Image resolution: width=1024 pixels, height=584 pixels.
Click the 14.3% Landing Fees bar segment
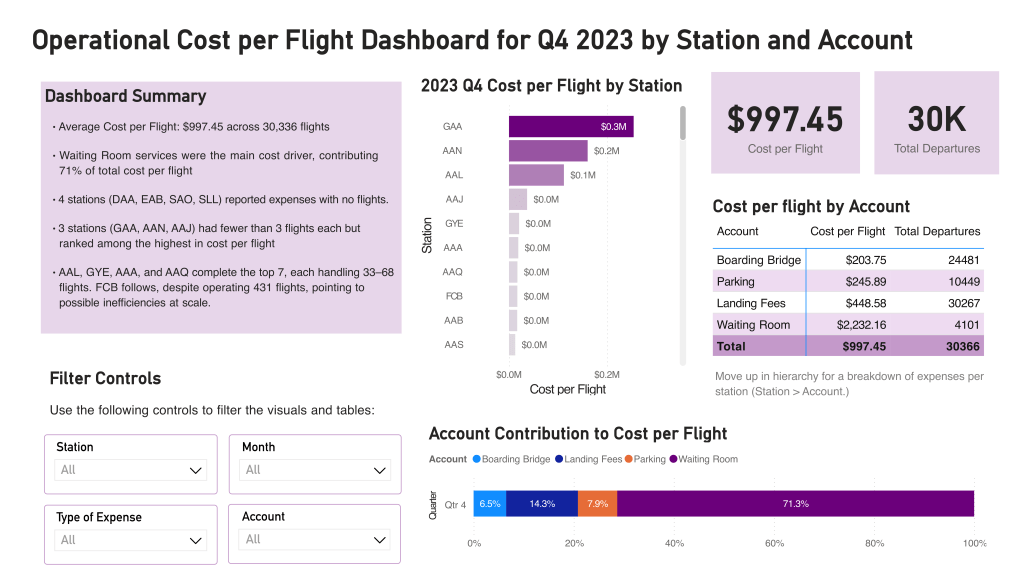point(542,504)
